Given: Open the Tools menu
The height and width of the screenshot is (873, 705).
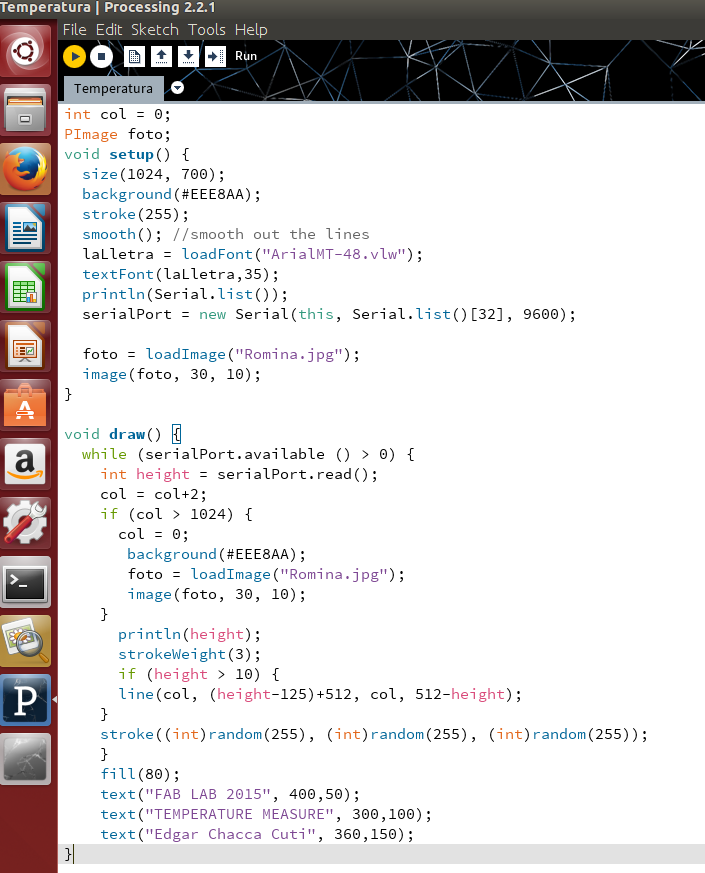Looking at the screenshot, I should coord(207,30).
